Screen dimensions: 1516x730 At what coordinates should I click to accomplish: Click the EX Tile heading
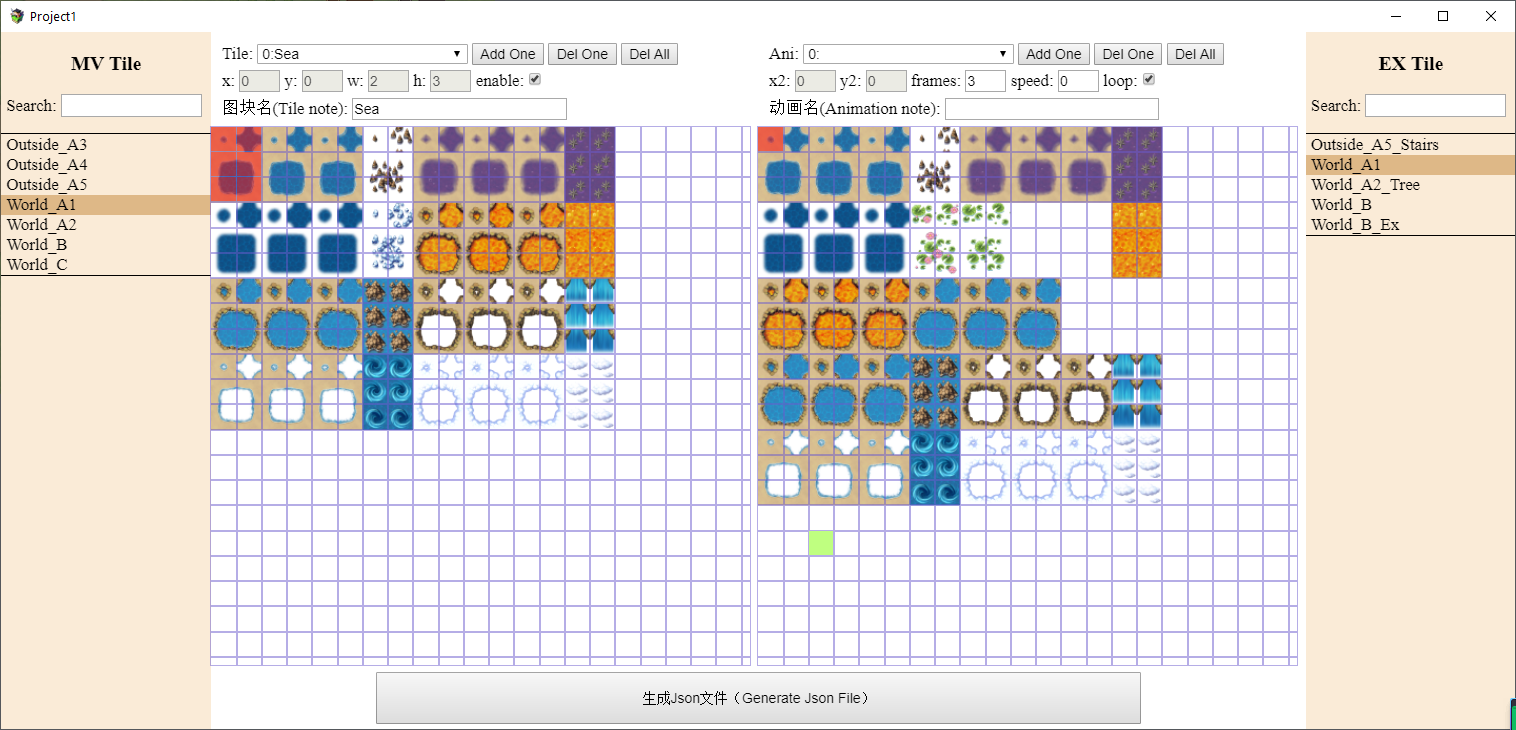click(1411, 64)
